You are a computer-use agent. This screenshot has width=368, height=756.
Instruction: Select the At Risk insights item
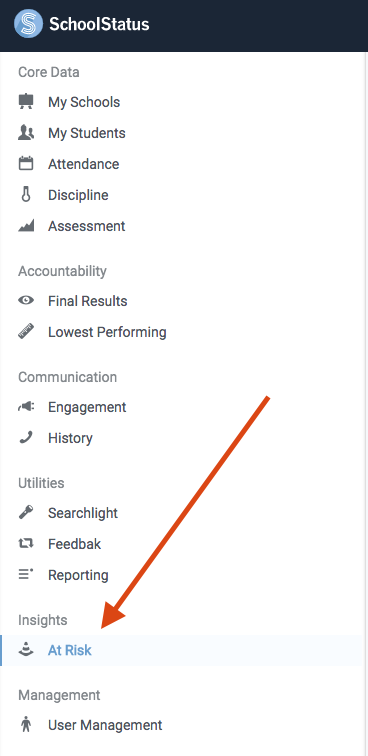coord(181,650)
